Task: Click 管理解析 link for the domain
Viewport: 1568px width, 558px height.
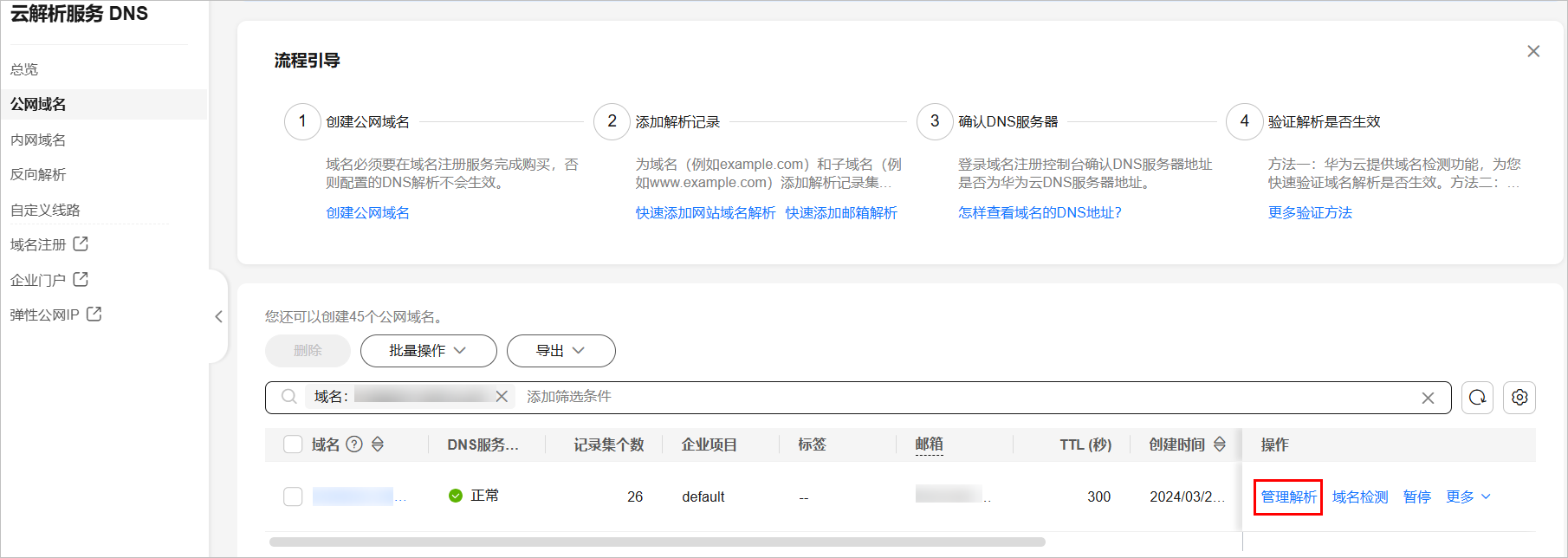Action: point(1288,496)
